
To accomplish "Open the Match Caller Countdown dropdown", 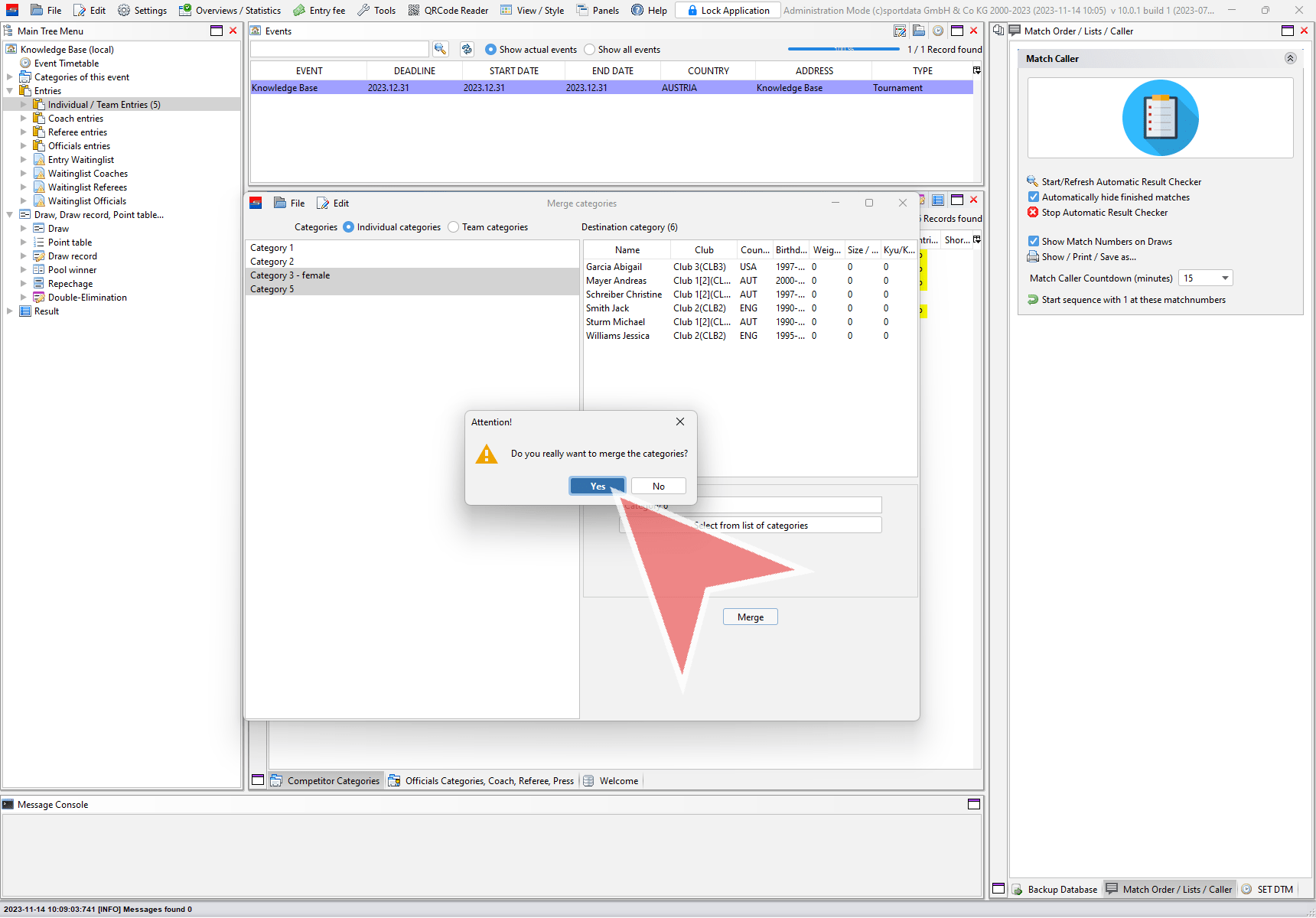I will point(1225,278).
